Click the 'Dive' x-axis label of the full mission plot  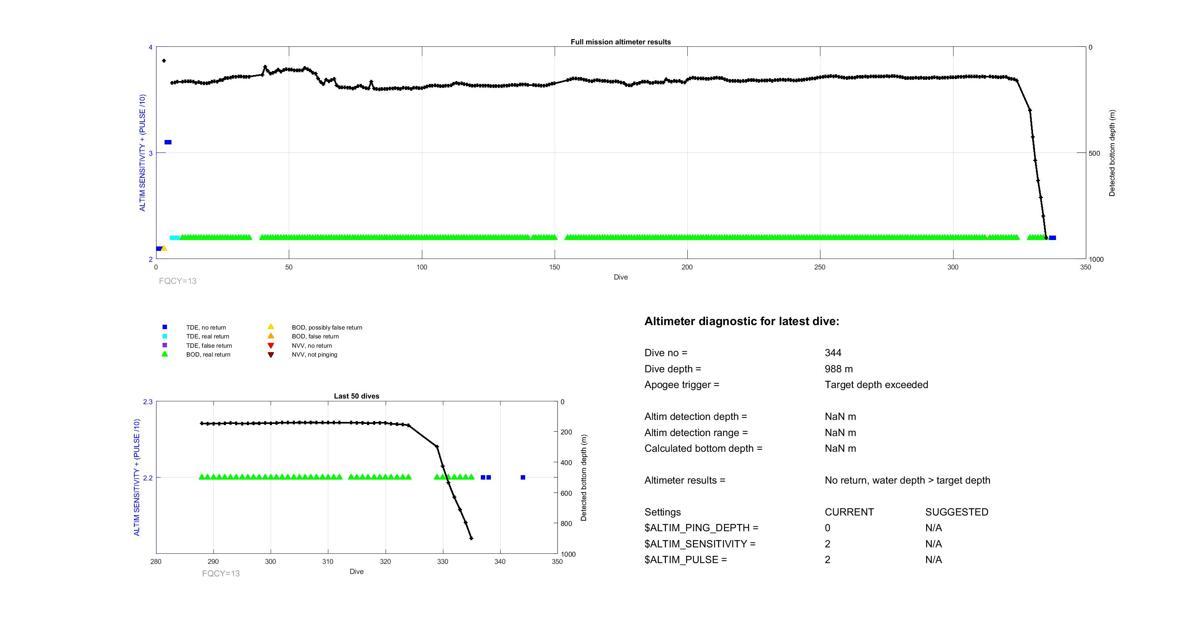(x=621, y=277)
